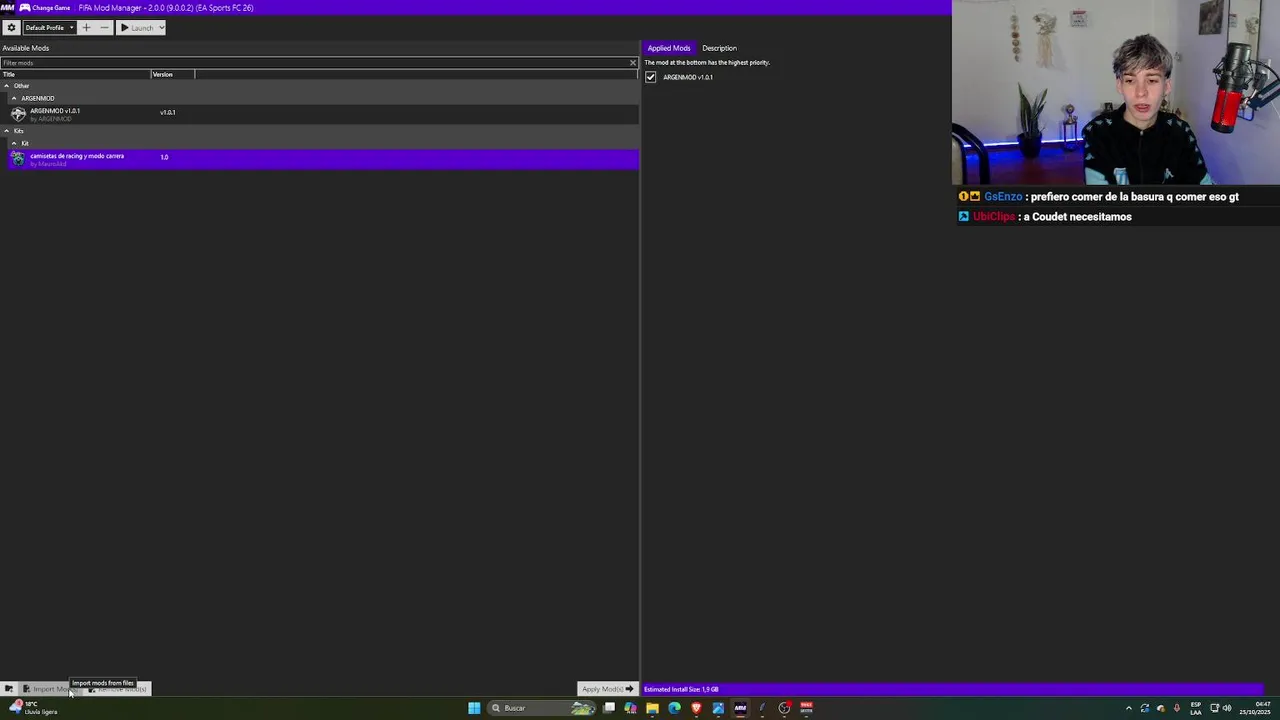Collapse the Kit subgroup

[x=14, y=144]
